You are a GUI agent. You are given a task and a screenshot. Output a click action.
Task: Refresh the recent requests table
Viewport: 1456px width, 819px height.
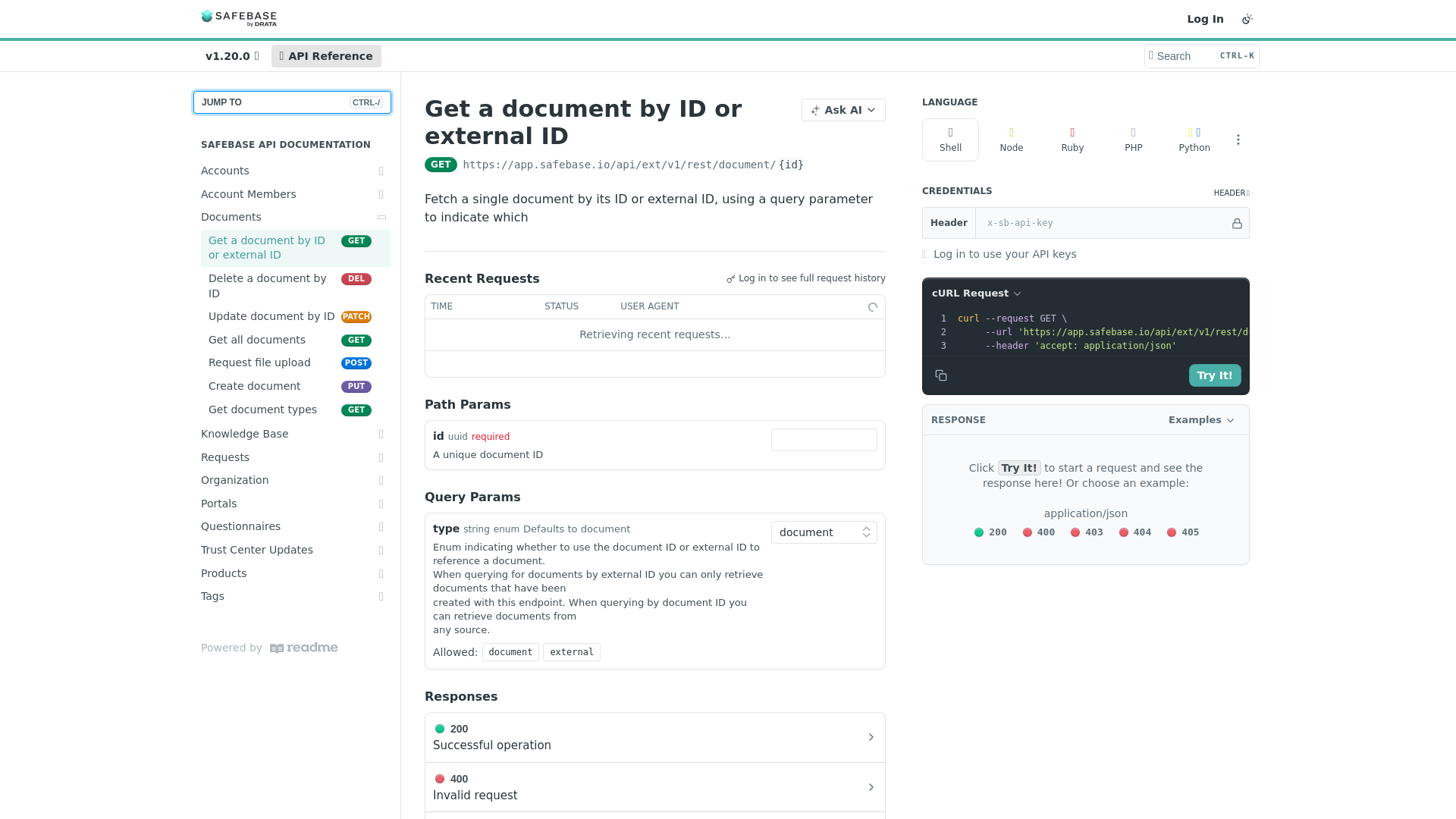[x=873, y=307]
